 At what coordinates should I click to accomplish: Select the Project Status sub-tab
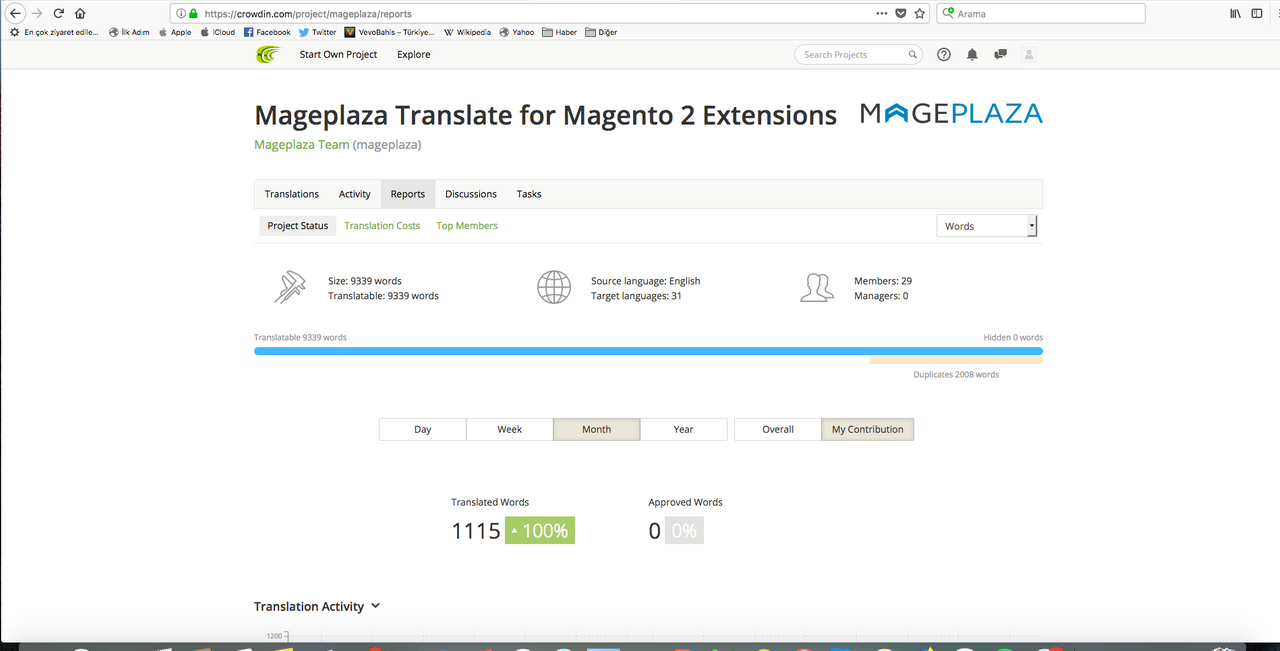(x=298, y=226)
